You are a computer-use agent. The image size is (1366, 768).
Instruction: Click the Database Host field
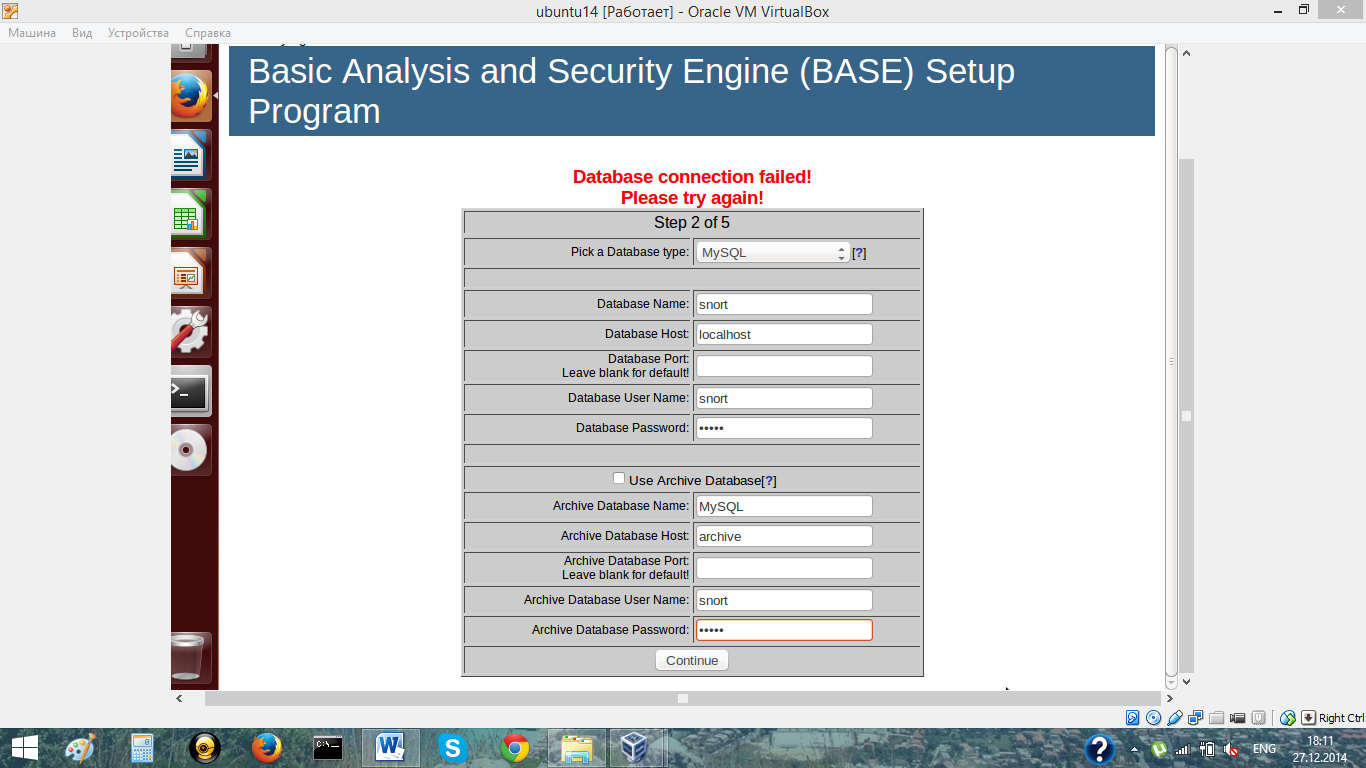[784, 334]
